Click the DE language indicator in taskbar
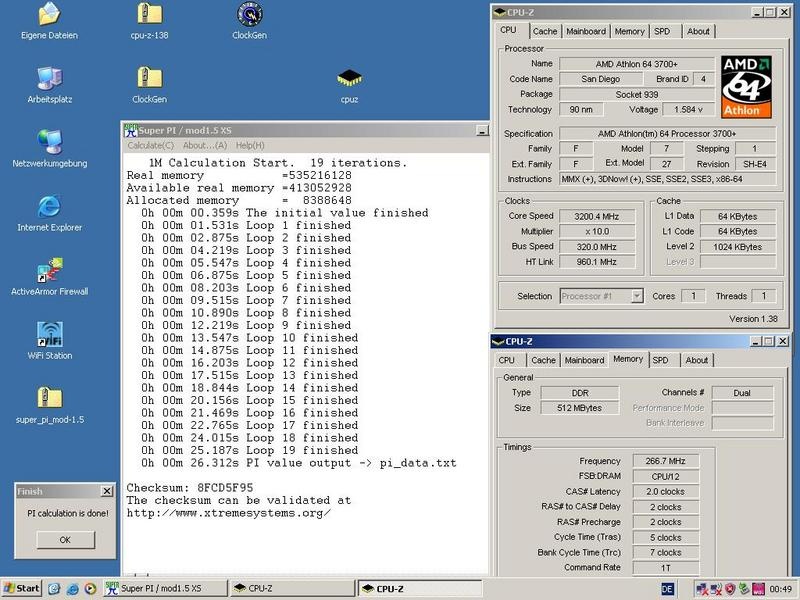Viewport: 800px width, 600px height. point(667,589)
